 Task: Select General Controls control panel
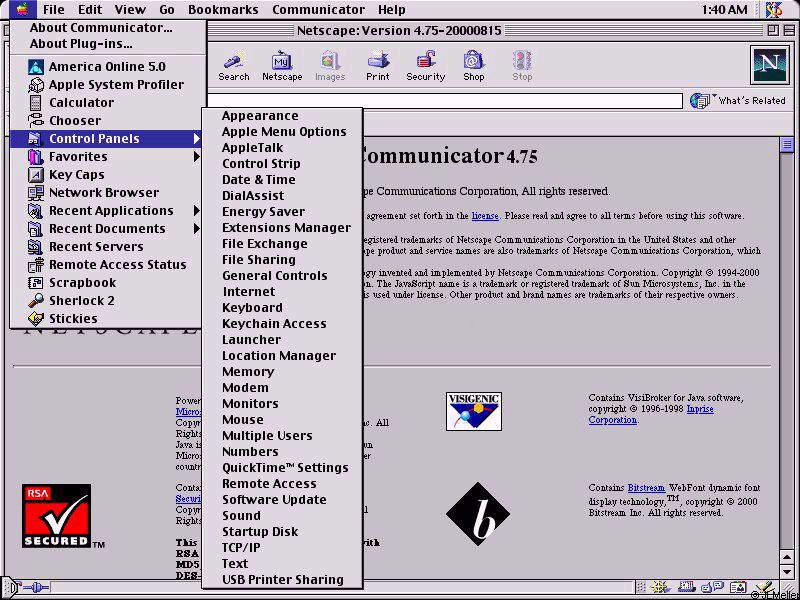pyautogui.click(x=282, y=276)
